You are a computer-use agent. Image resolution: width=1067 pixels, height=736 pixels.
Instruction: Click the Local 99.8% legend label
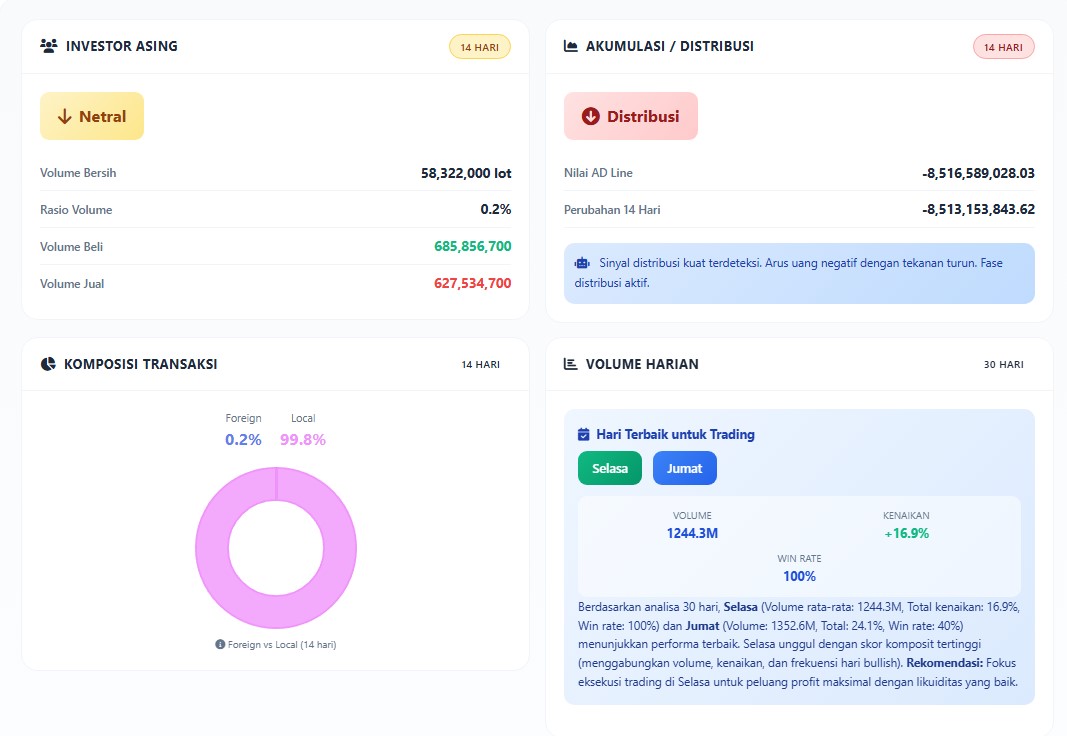point(303,430)
